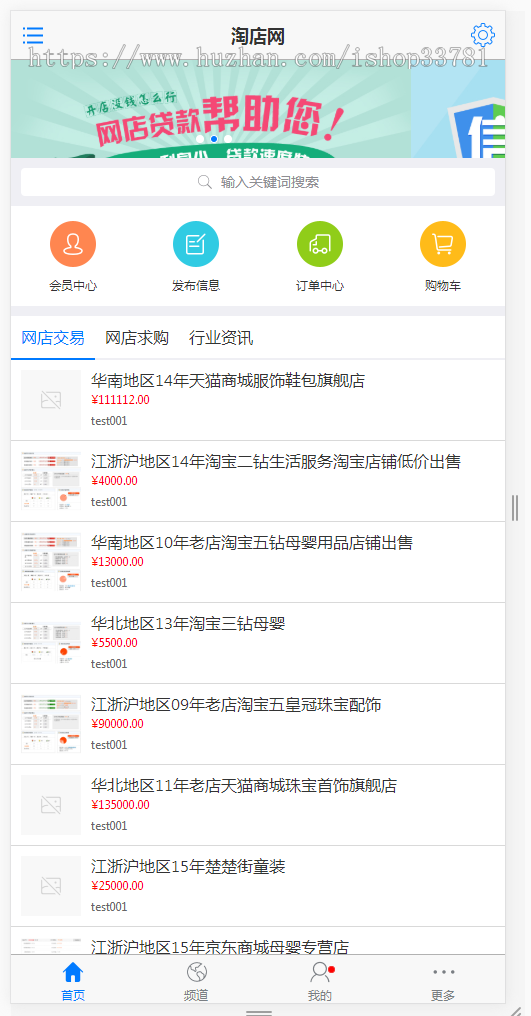Open the 订单中心 order center truck icon
The height and width of the screenshot is (1016, 531).
[x=320, y=244]
